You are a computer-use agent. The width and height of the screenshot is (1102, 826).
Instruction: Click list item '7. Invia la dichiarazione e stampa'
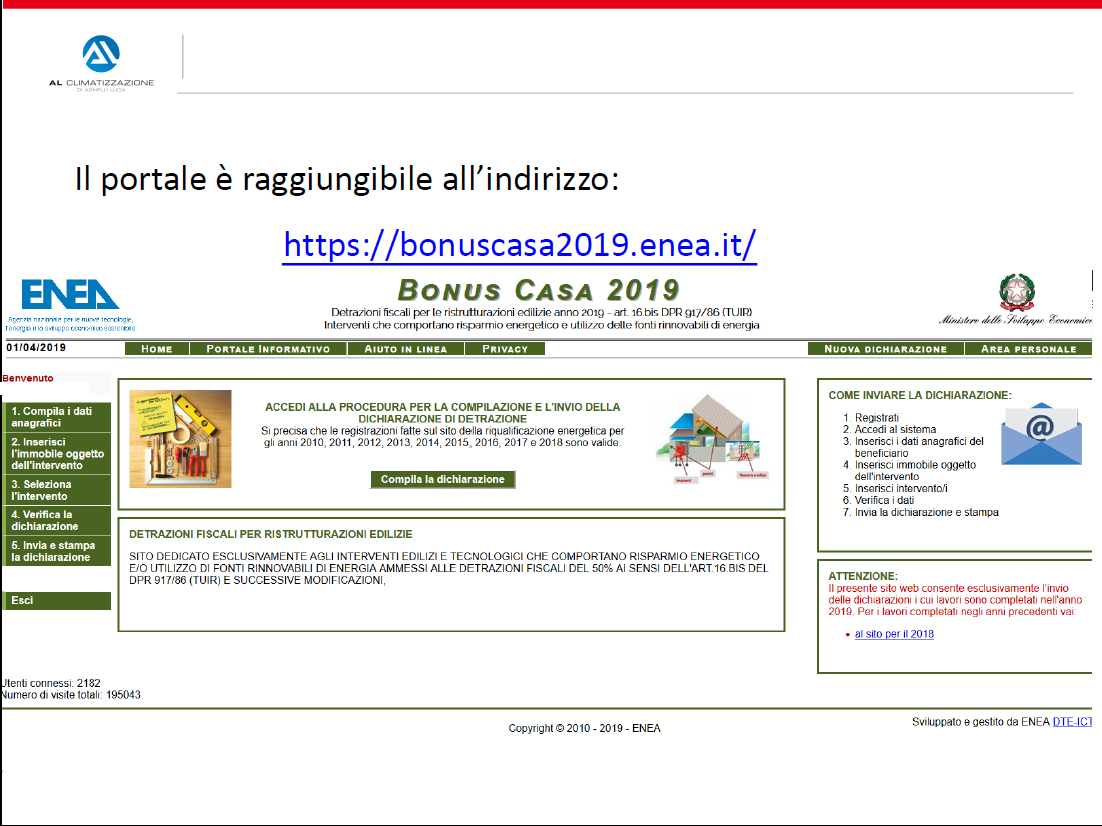921,512
